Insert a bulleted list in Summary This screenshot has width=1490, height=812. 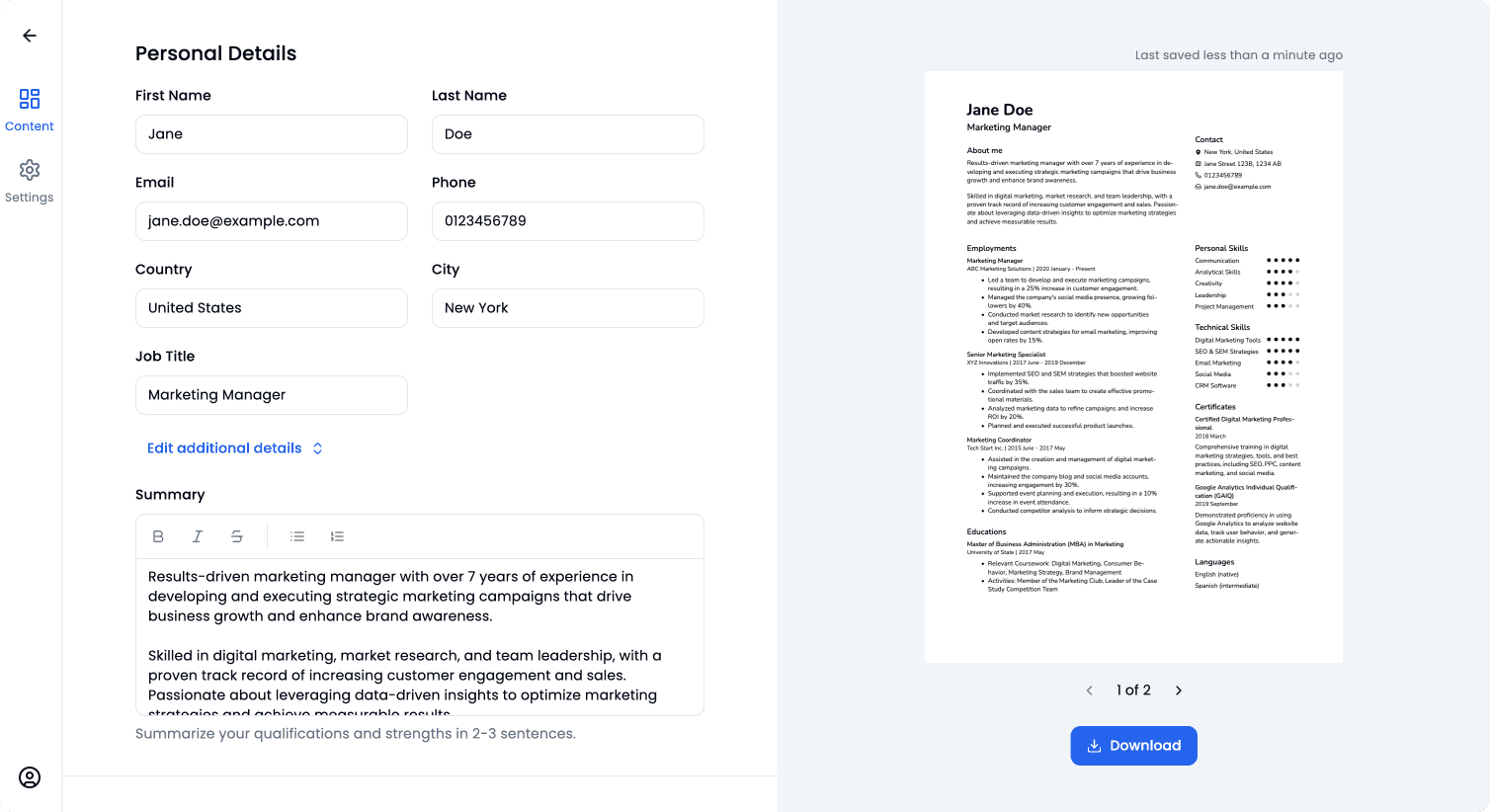point(297,536)
